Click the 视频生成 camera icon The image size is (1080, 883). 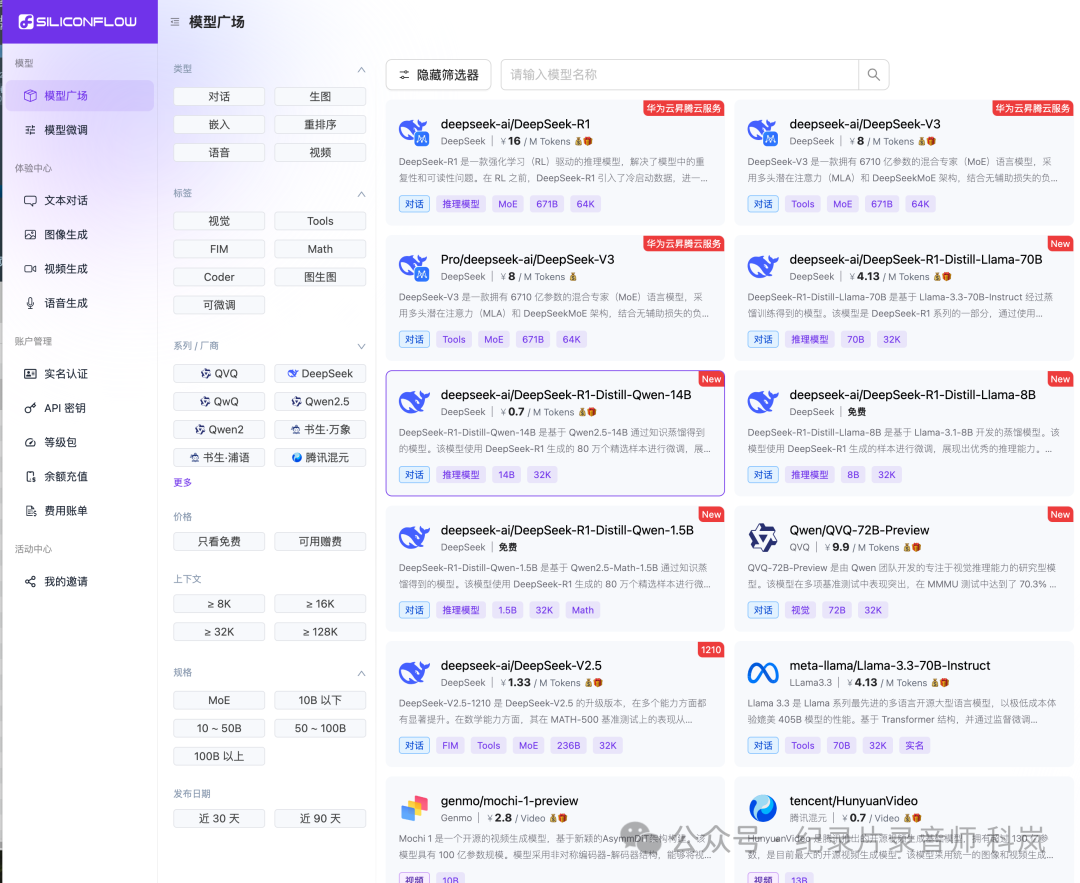tap(30, 269)
